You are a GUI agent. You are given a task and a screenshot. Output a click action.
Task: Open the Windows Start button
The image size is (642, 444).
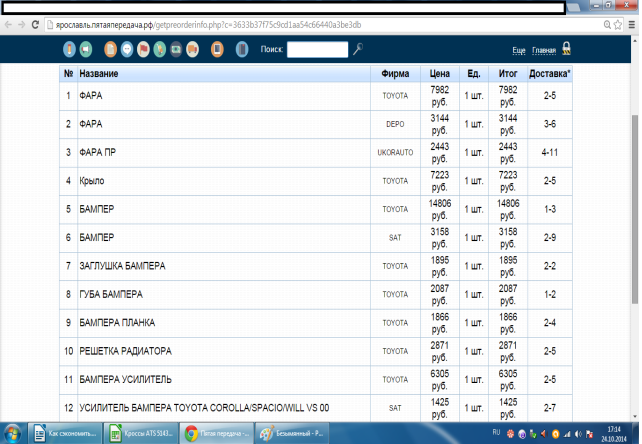12,434
